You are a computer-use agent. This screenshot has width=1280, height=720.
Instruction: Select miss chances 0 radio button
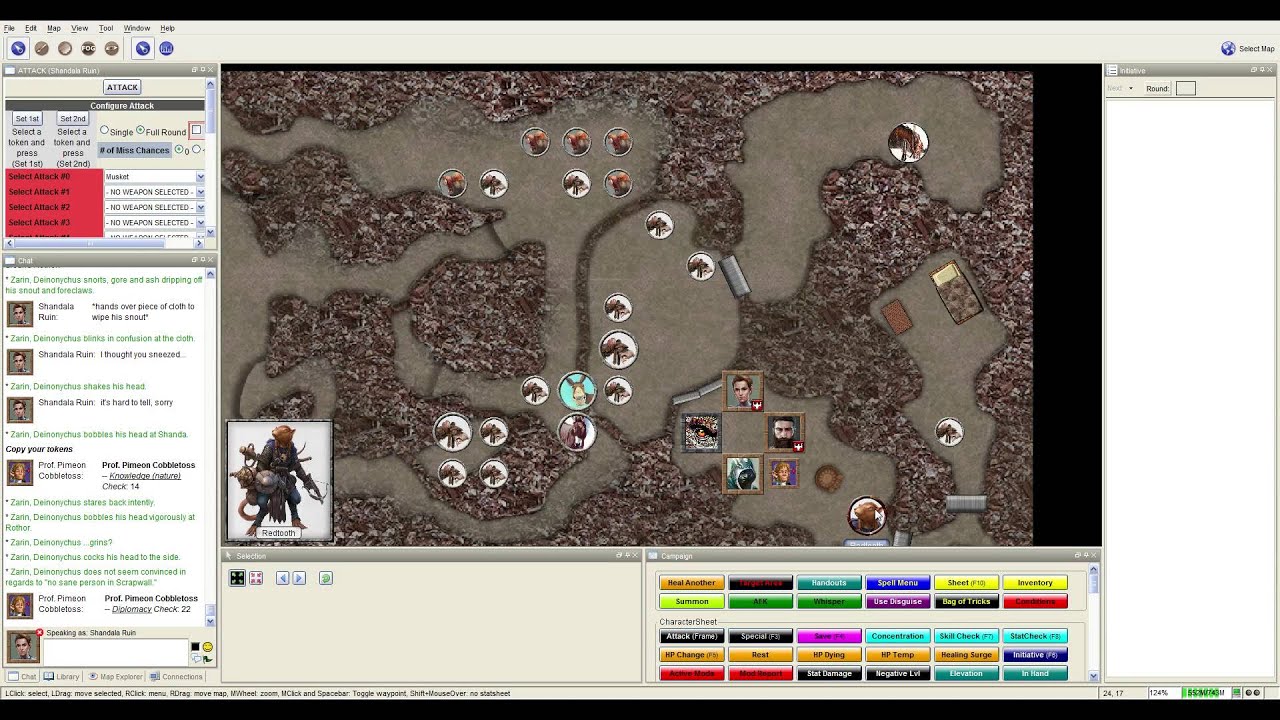click(180, 150)
